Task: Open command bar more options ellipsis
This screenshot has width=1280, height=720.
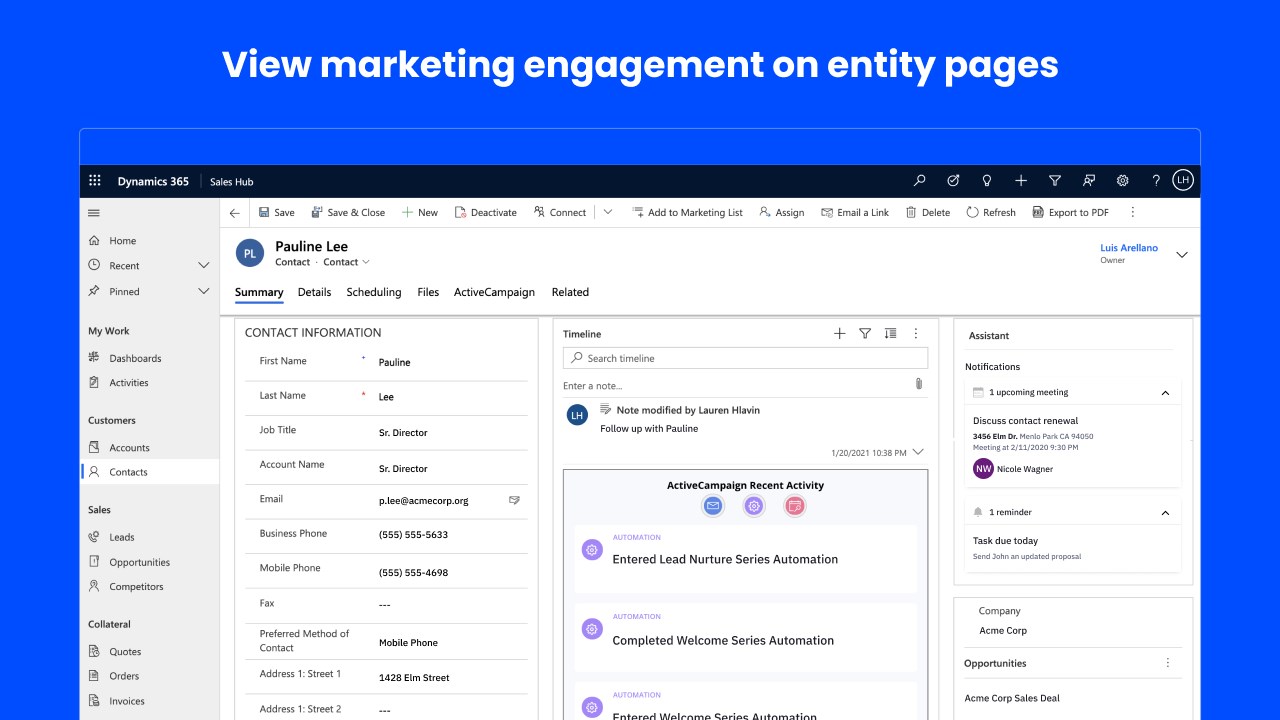Action: (1133, 212)
